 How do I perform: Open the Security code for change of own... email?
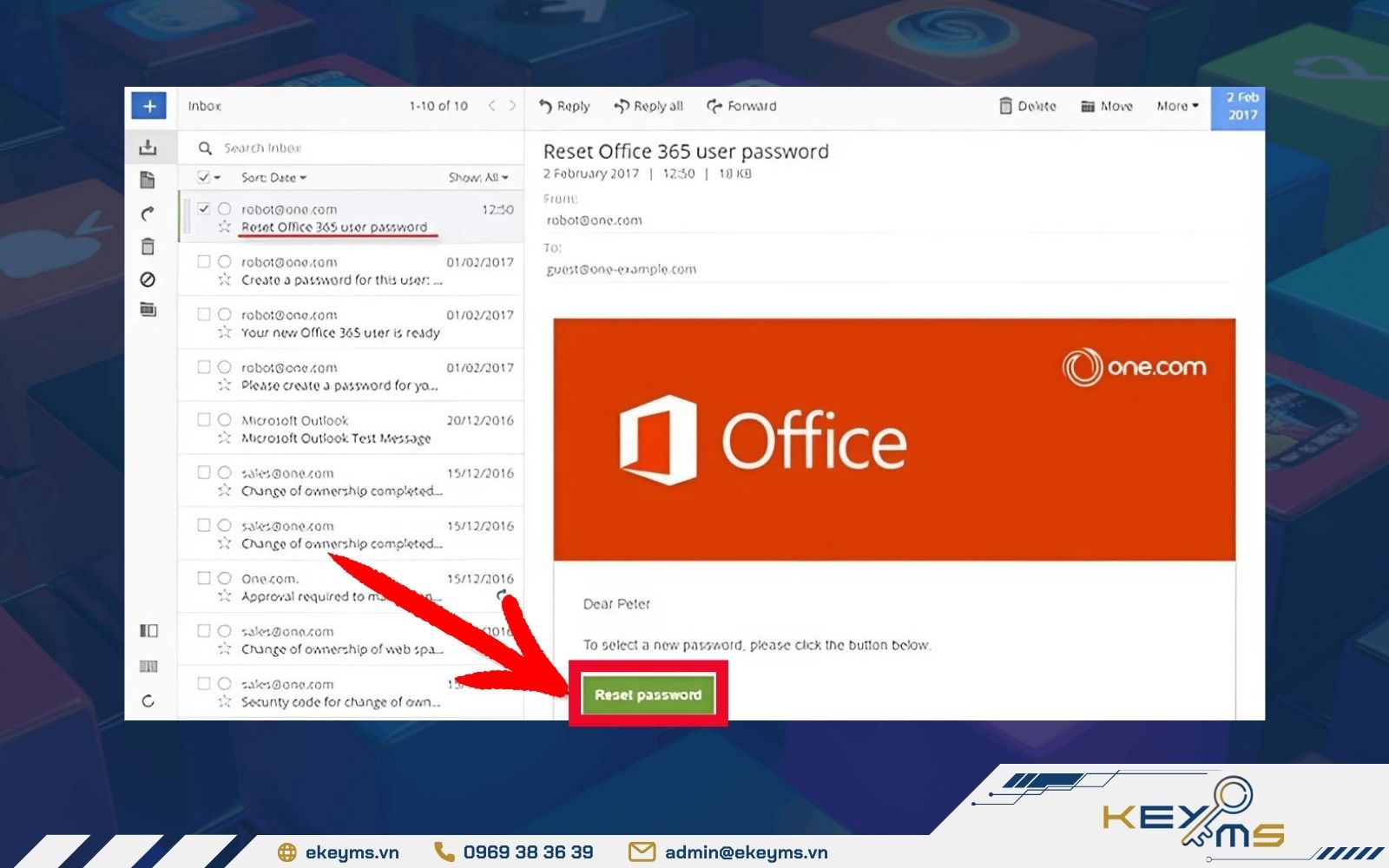tap(351, 693)
